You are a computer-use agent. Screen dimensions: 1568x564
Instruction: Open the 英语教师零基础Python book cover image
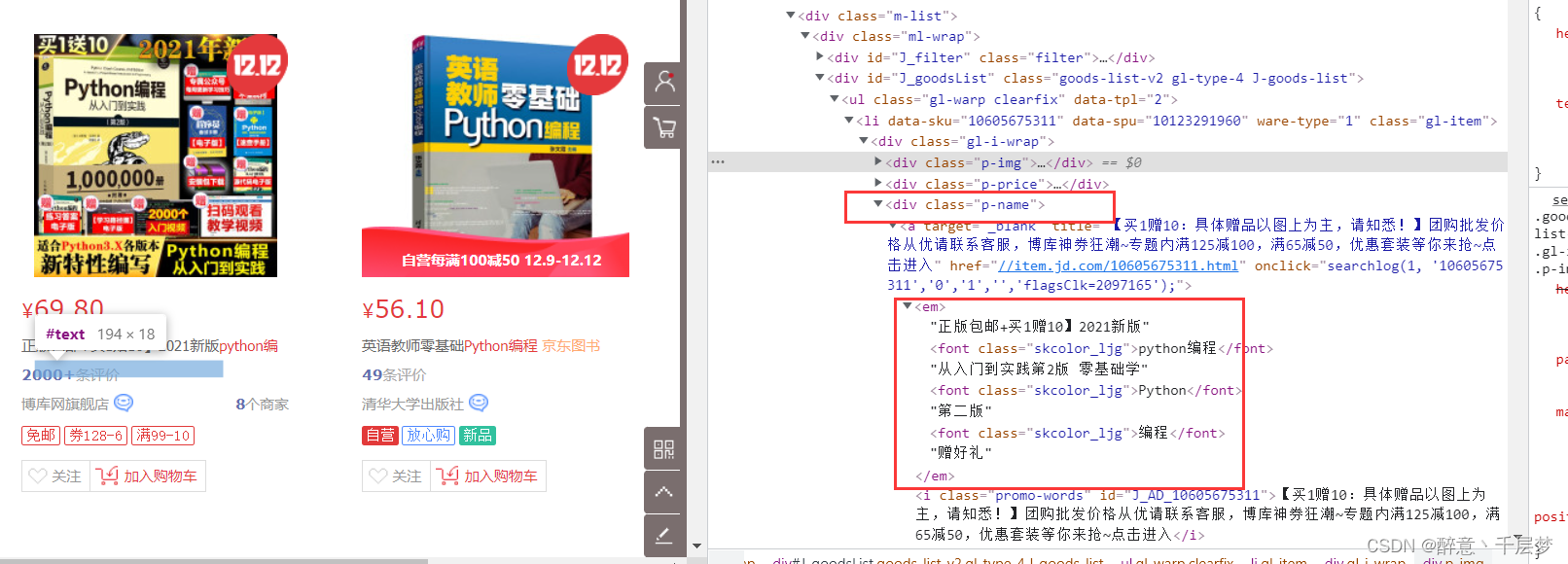coord(496,156)
